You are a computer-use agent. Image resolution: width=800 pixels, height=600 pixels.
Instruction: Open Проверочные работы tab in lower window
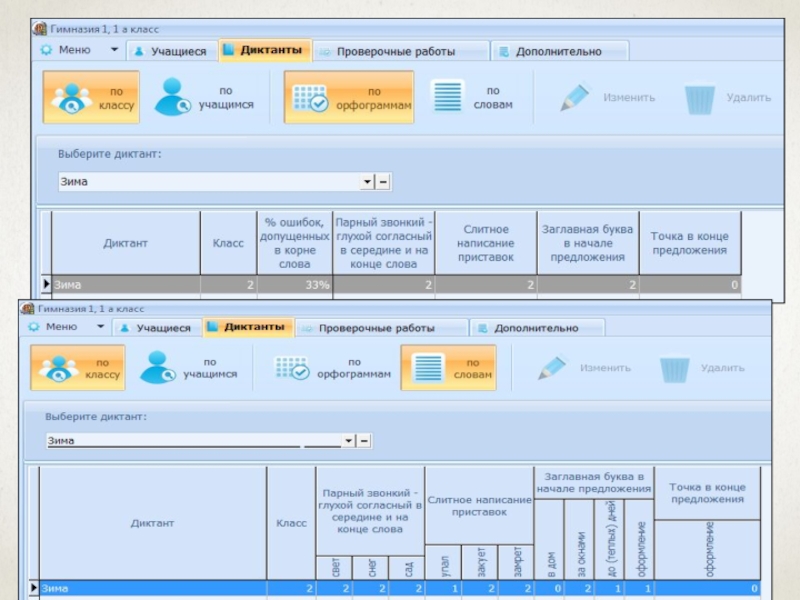(382, 328)
